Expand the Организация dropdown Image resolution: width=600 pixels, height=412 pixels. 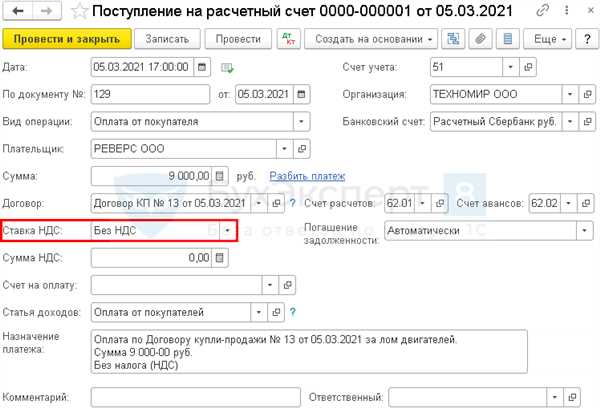tap(570, 94)
